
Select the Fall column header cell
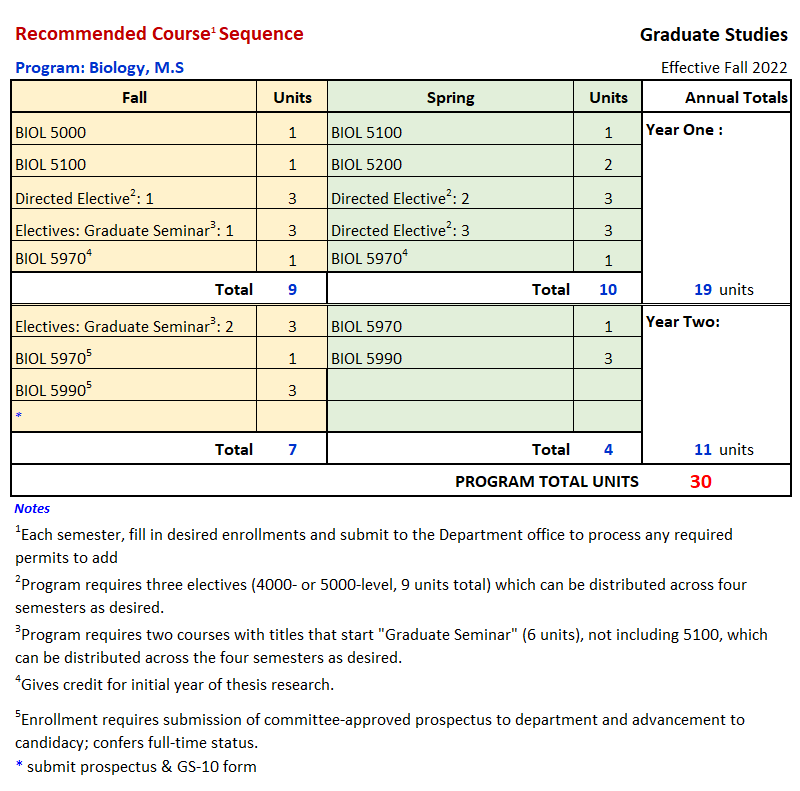(x=134, y=97)
